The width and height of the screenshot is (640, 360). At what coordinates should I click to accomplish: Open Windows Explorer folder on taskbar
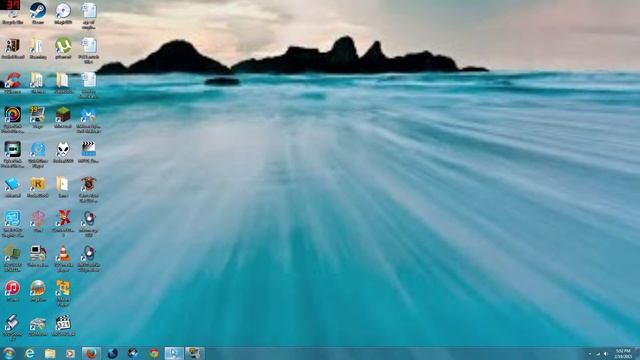(50, 353)
